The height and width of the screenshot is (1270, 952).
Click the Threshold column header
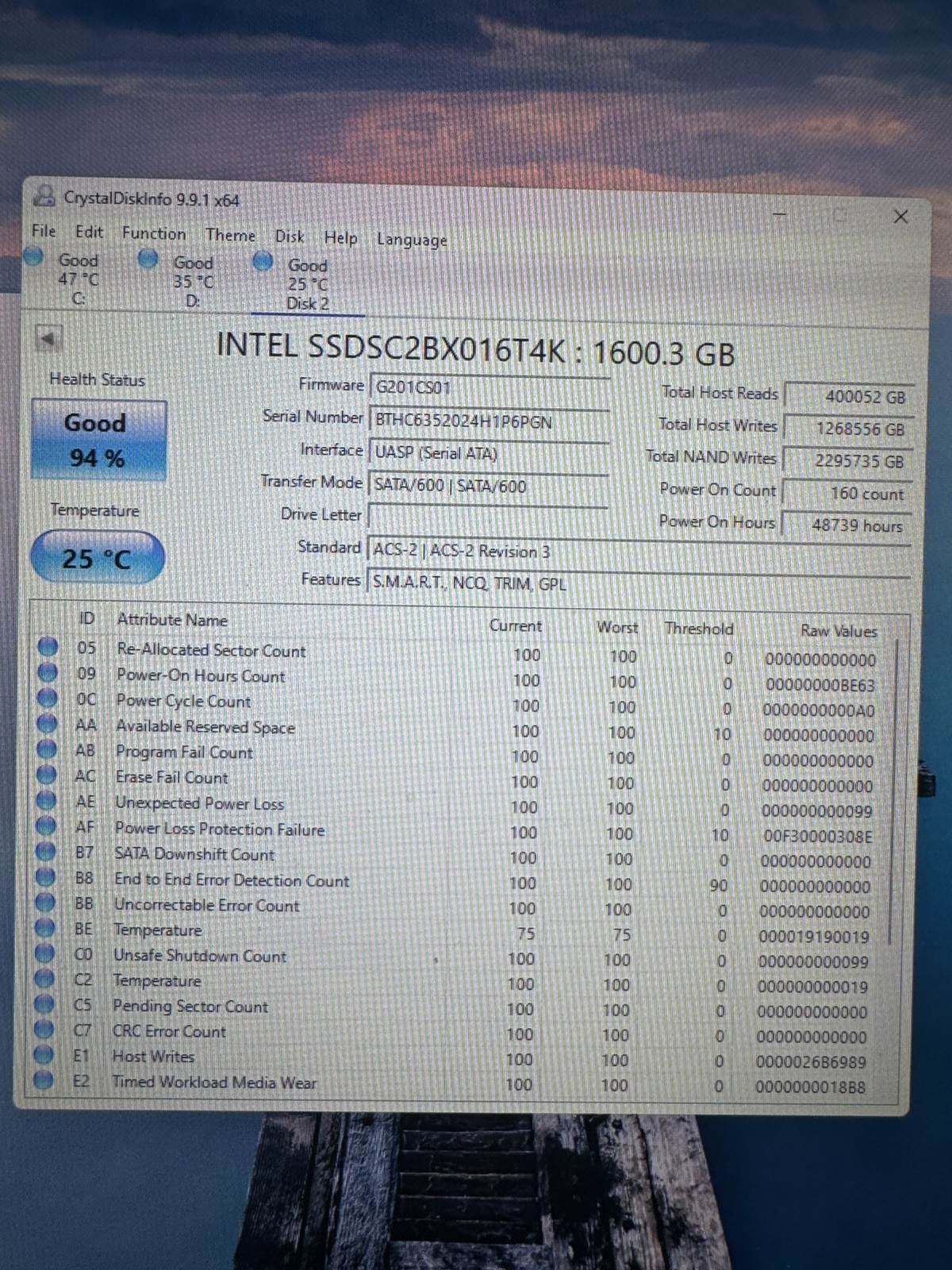click(x=699, y=629)
